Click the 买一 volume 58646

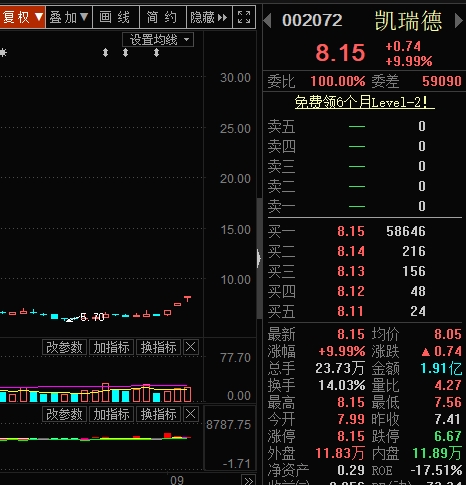(x=406, y=231)
